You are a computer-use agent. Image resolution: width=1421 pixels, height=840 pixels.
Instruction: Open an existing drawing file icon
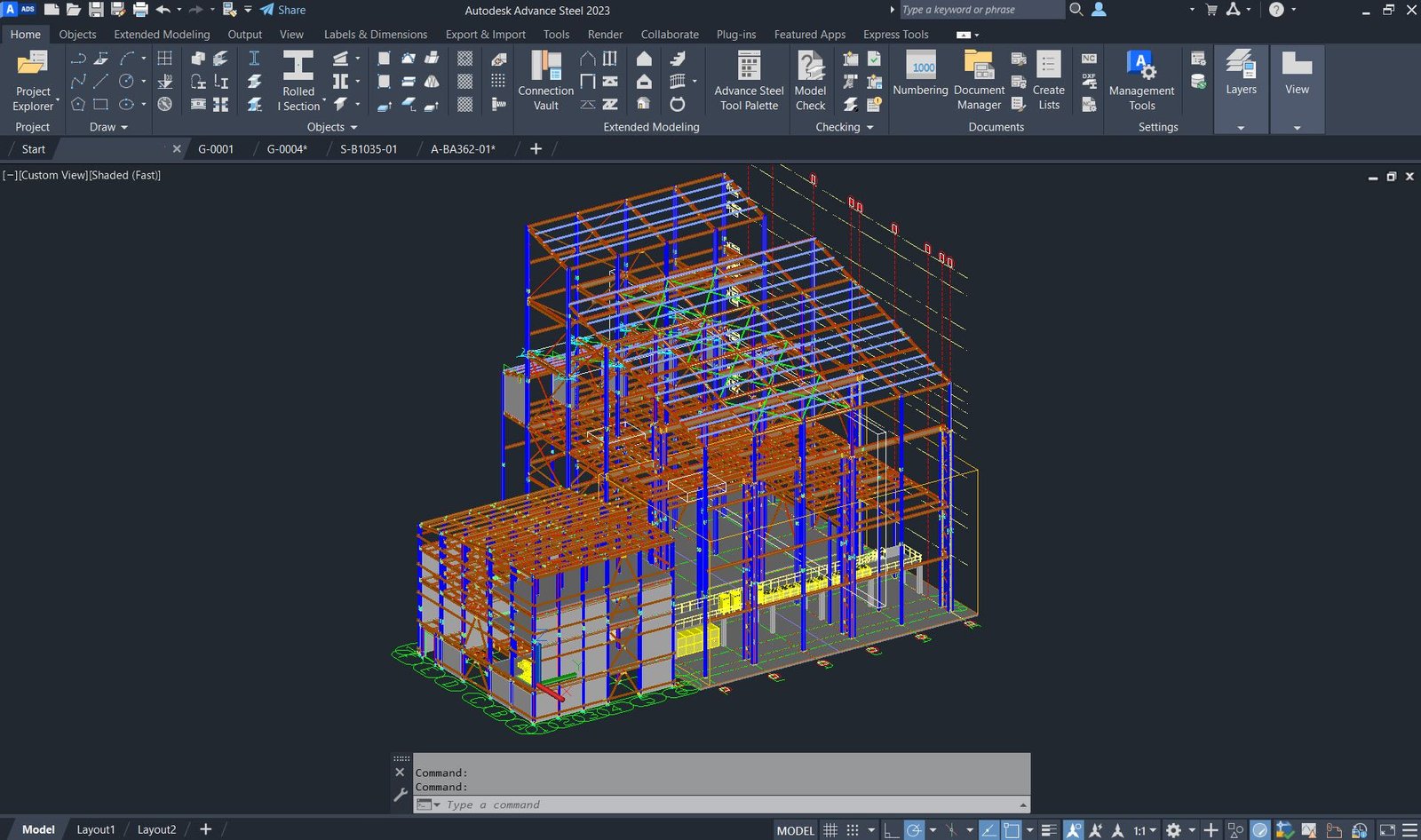pyautogui.click(x=74, y=10)
